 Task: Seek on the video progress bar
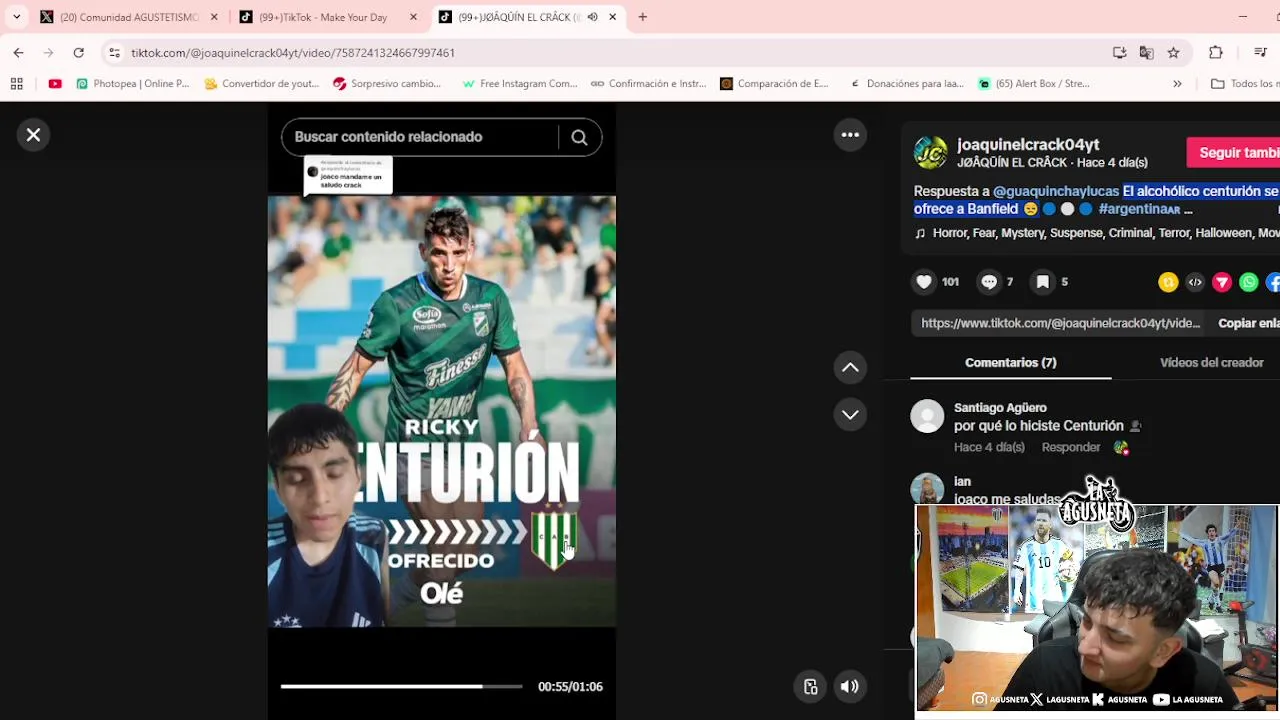click(x=401, y=686)
